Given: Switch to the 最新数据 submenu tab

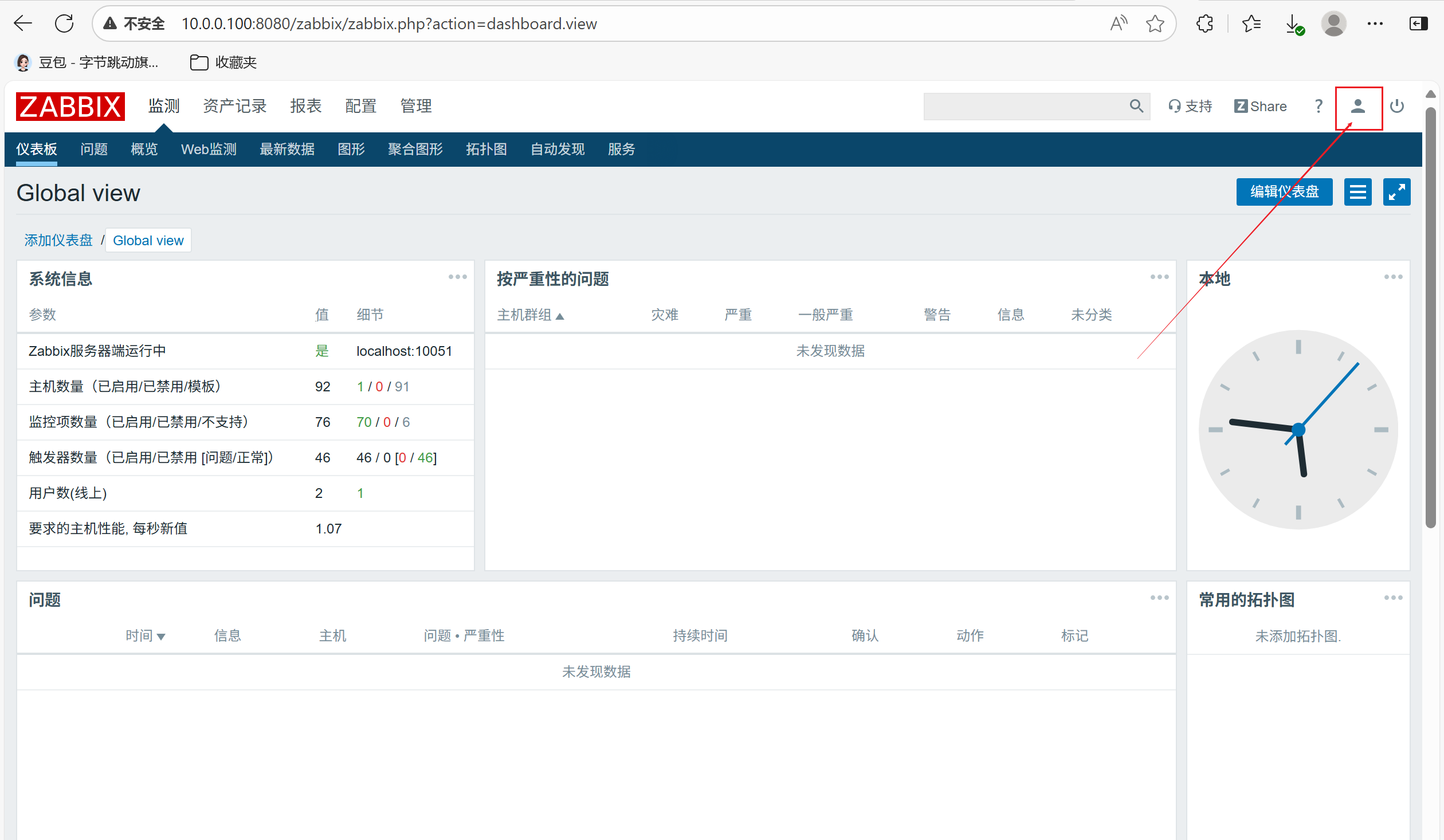Looking at the screenshot, I should click(x=287, y=150).
